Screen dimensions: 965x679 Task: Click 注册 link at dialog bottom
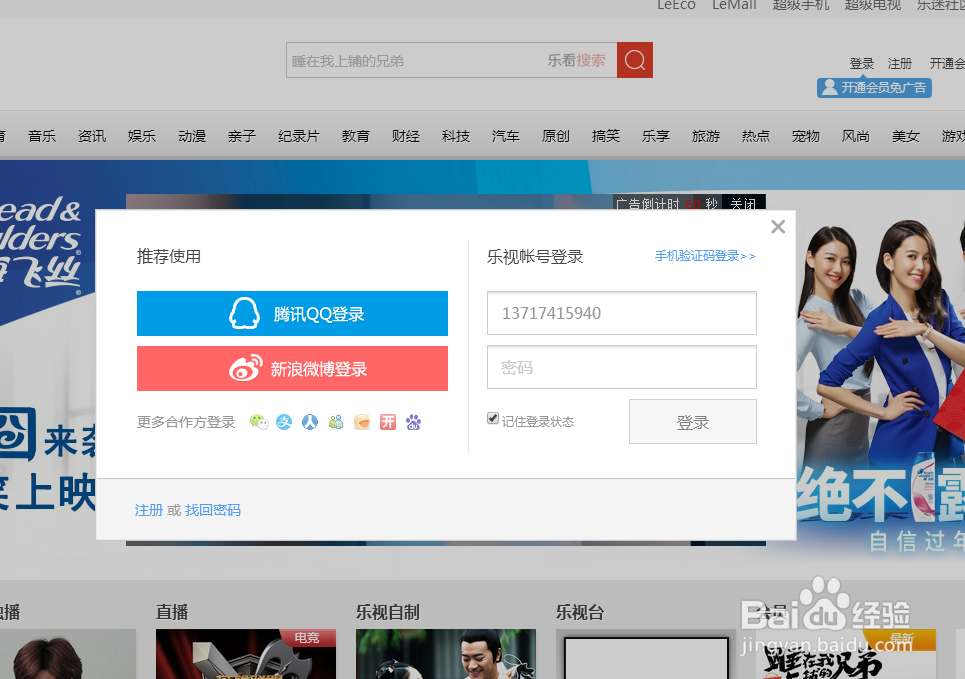(149, 510)
